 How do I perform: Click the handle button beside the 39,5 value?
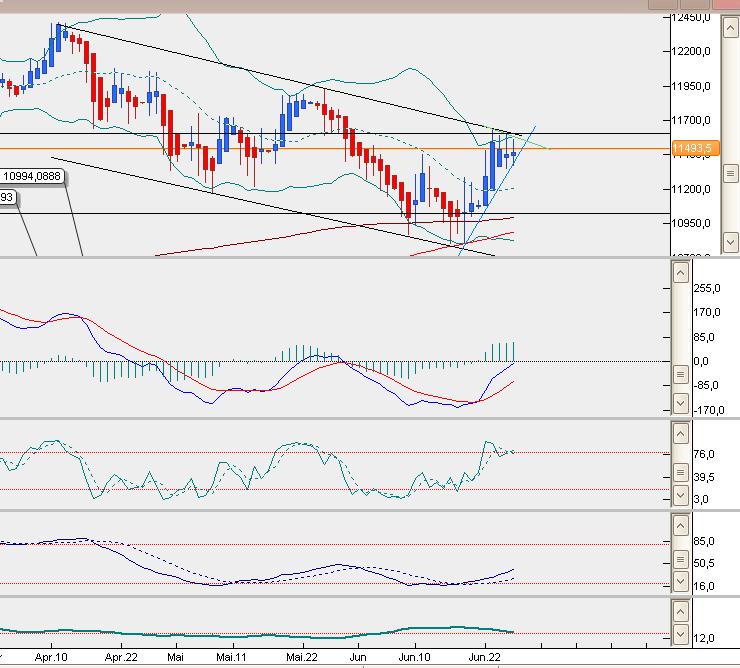(x=680, y=472)
